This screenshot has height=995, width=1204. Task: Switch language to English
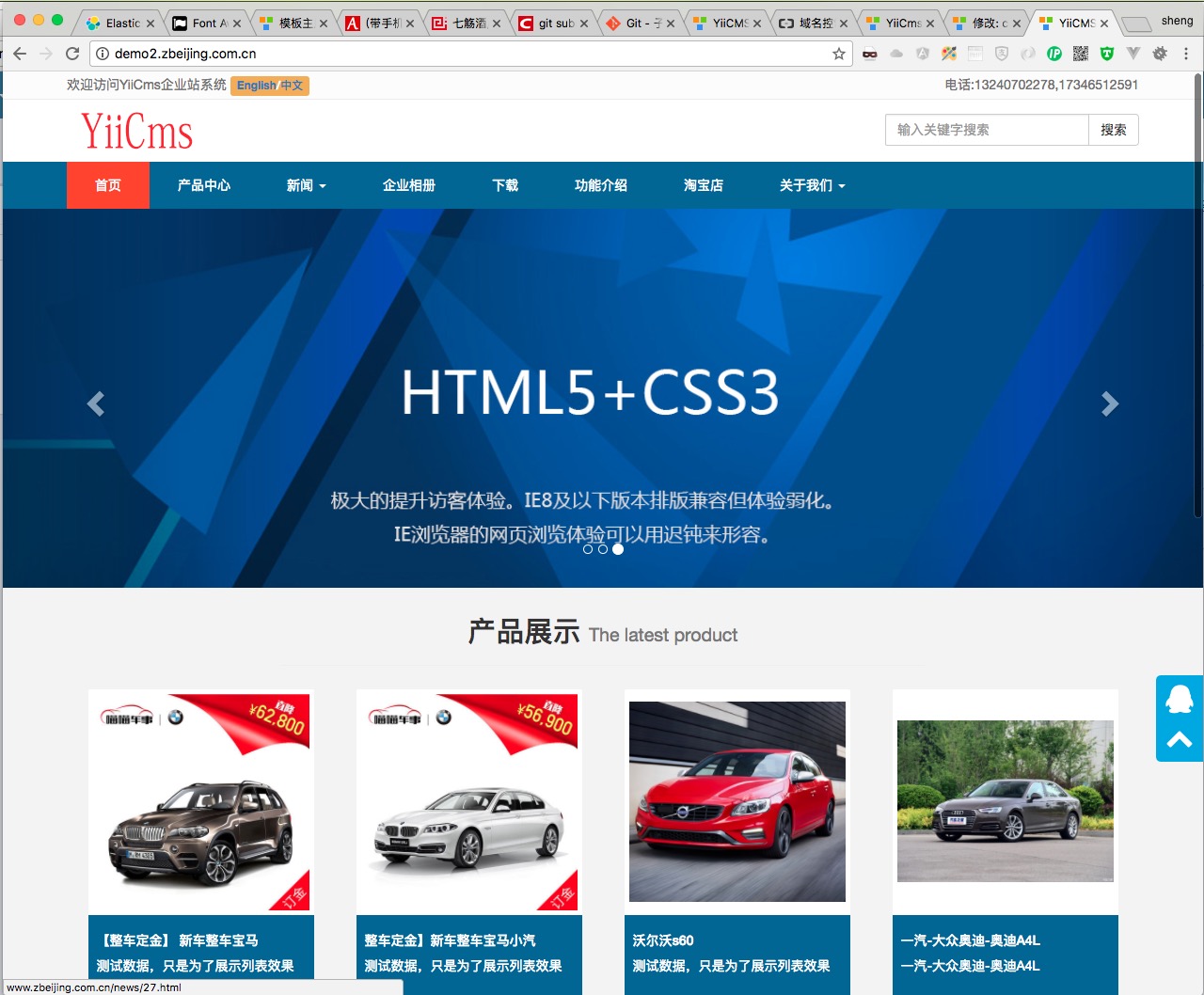point(256,86)
